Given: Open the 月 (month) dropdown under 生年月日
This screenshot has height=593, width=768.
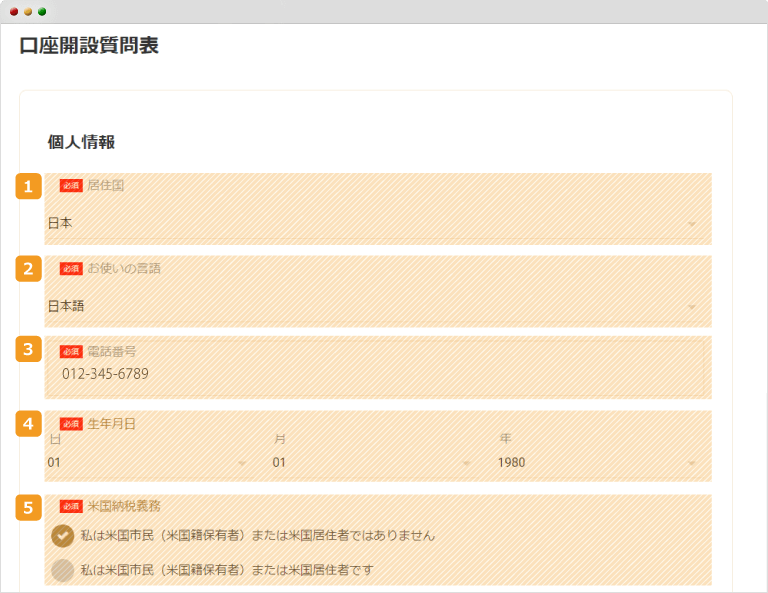Looking at the screenshot, I should coord(372,463).
